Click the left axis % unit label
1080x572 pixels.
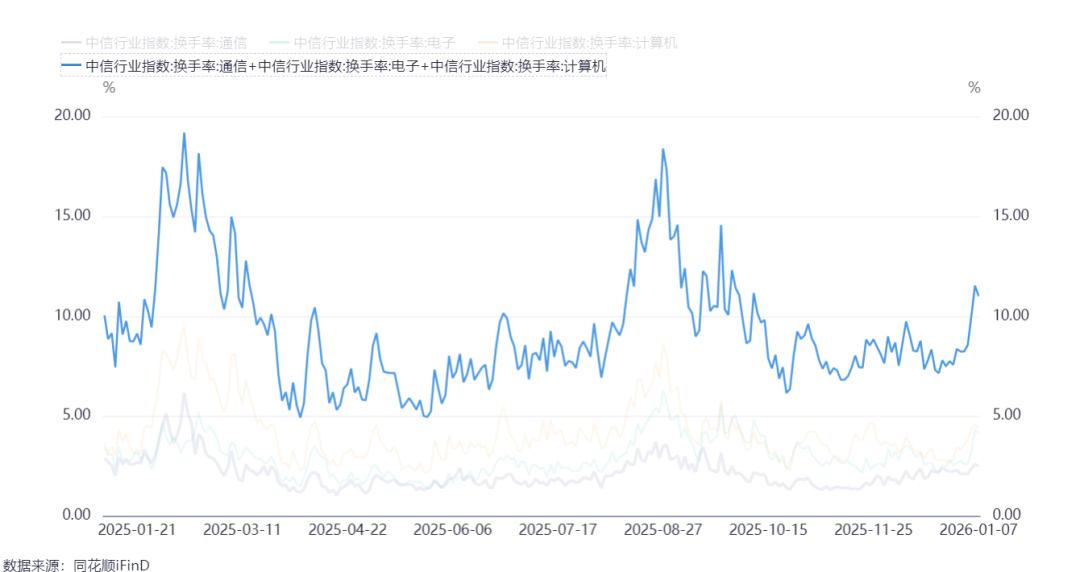(109, 88)
